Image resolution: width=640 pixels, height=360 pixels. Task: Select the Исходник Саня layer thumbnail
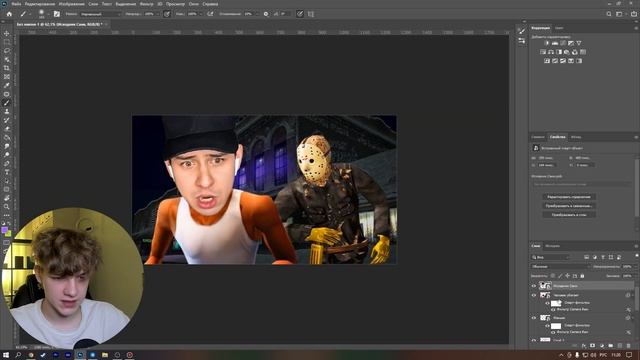[x=545, y=286]
